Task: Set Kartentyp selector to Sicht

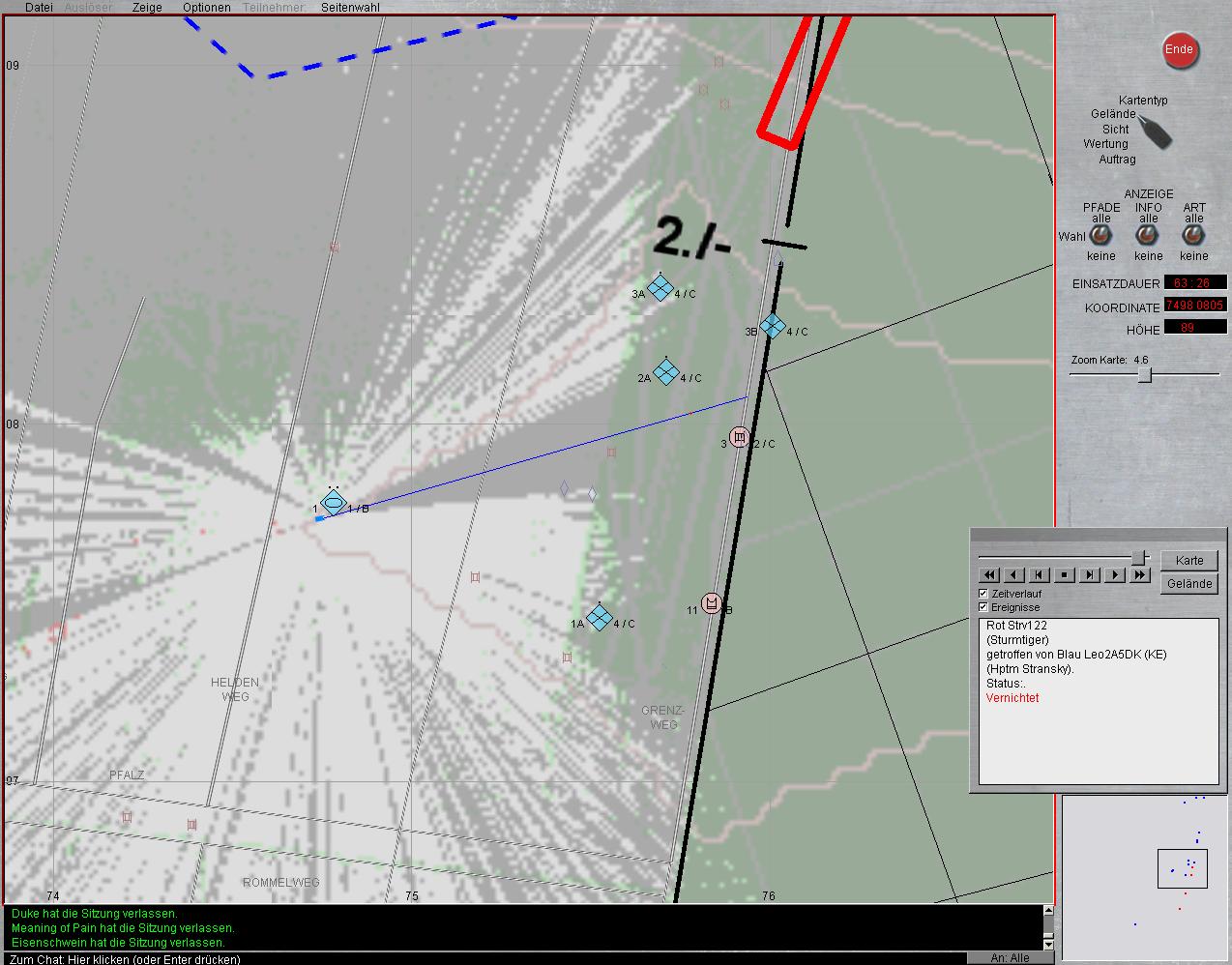Action: click(1115, 129)
